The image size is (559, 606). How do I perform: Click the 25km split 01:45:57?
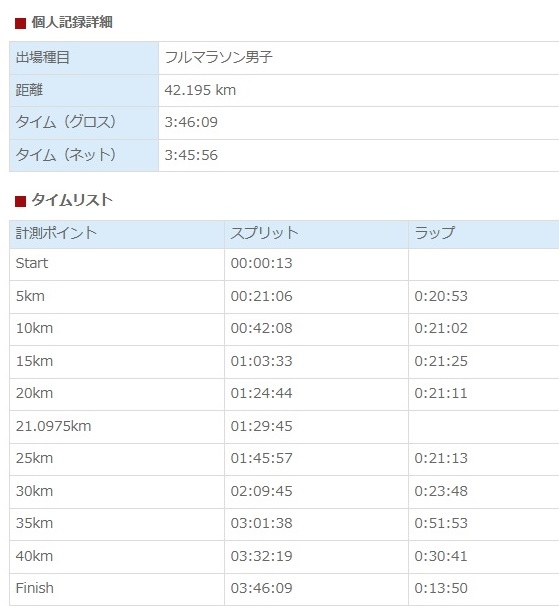pyautogui.click(x=261, y=458)
